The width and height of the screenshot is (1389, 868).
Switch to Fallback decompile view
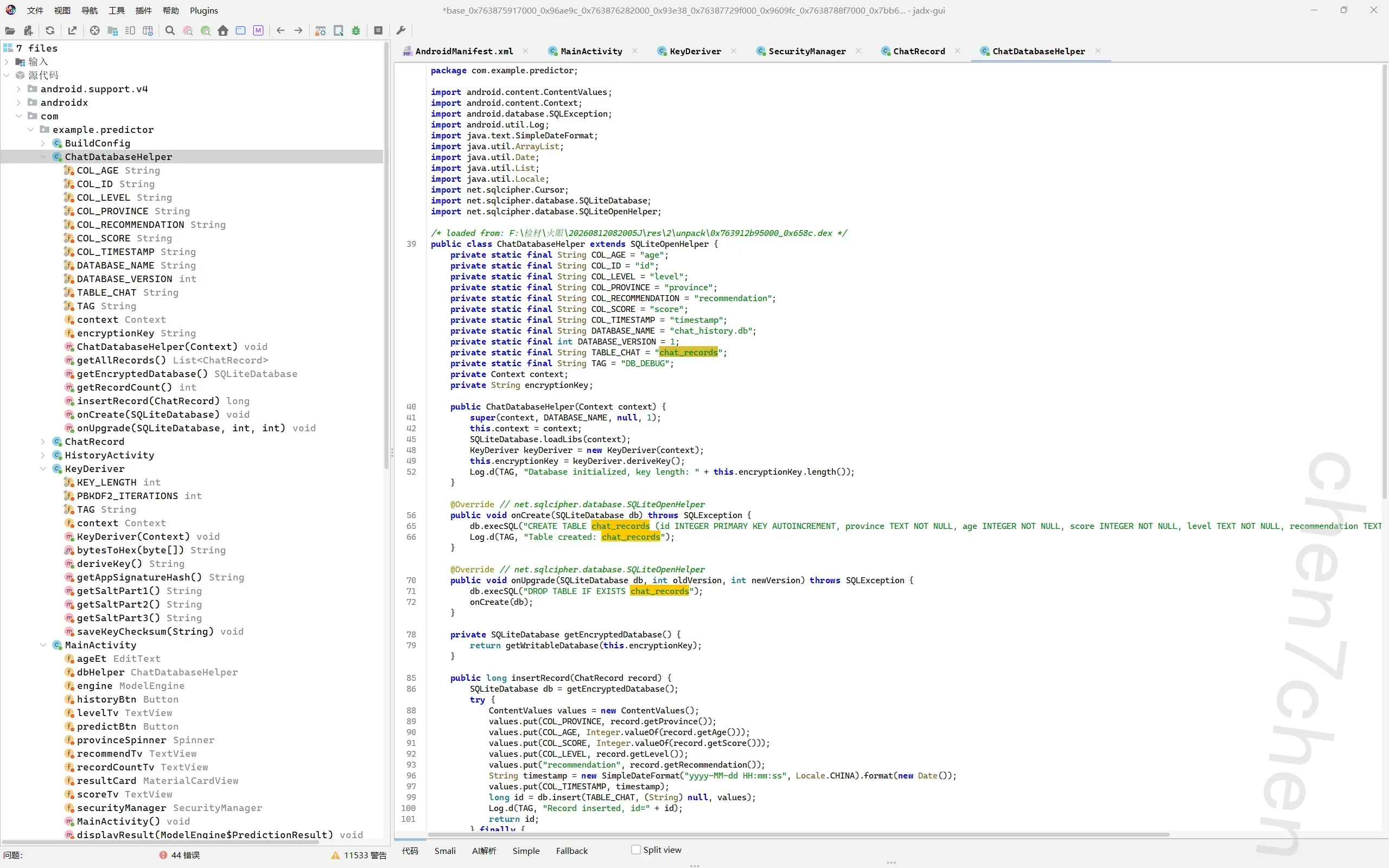[x=572, y=851]
